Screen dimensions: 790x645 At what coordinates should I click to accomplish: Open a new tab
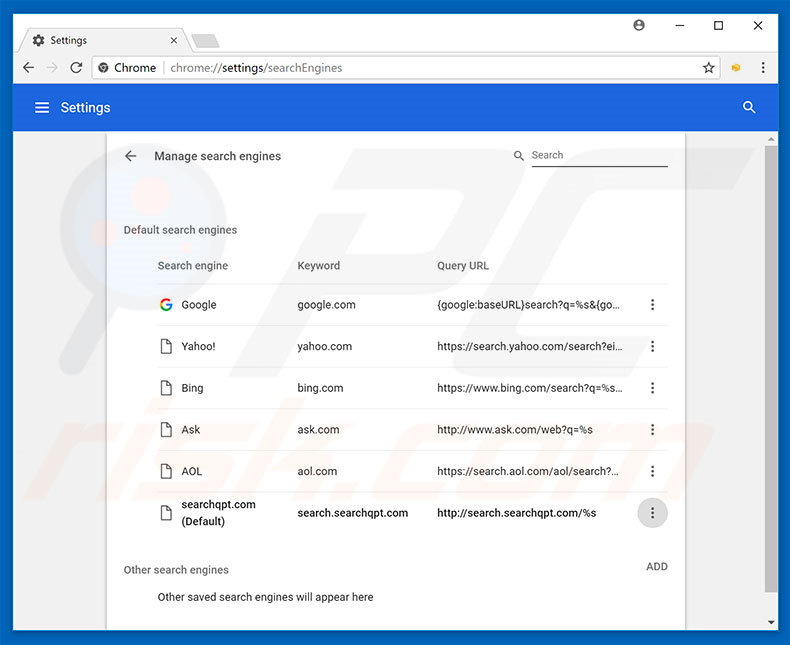pos(206,40)
